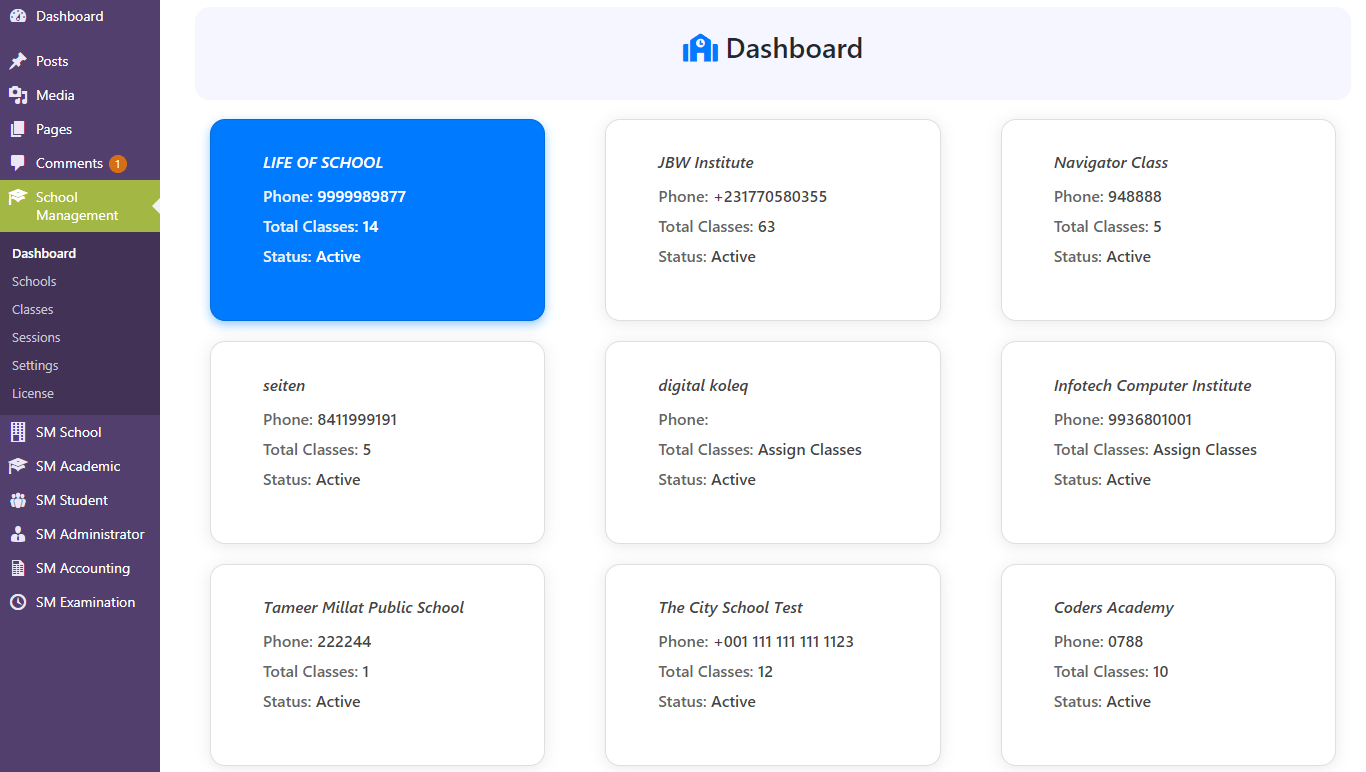Image resolution: width=1366 pixels, height=772 pixels.
Task: Click the Comments speech bubble icon
Action: click(x=18, y=163)
